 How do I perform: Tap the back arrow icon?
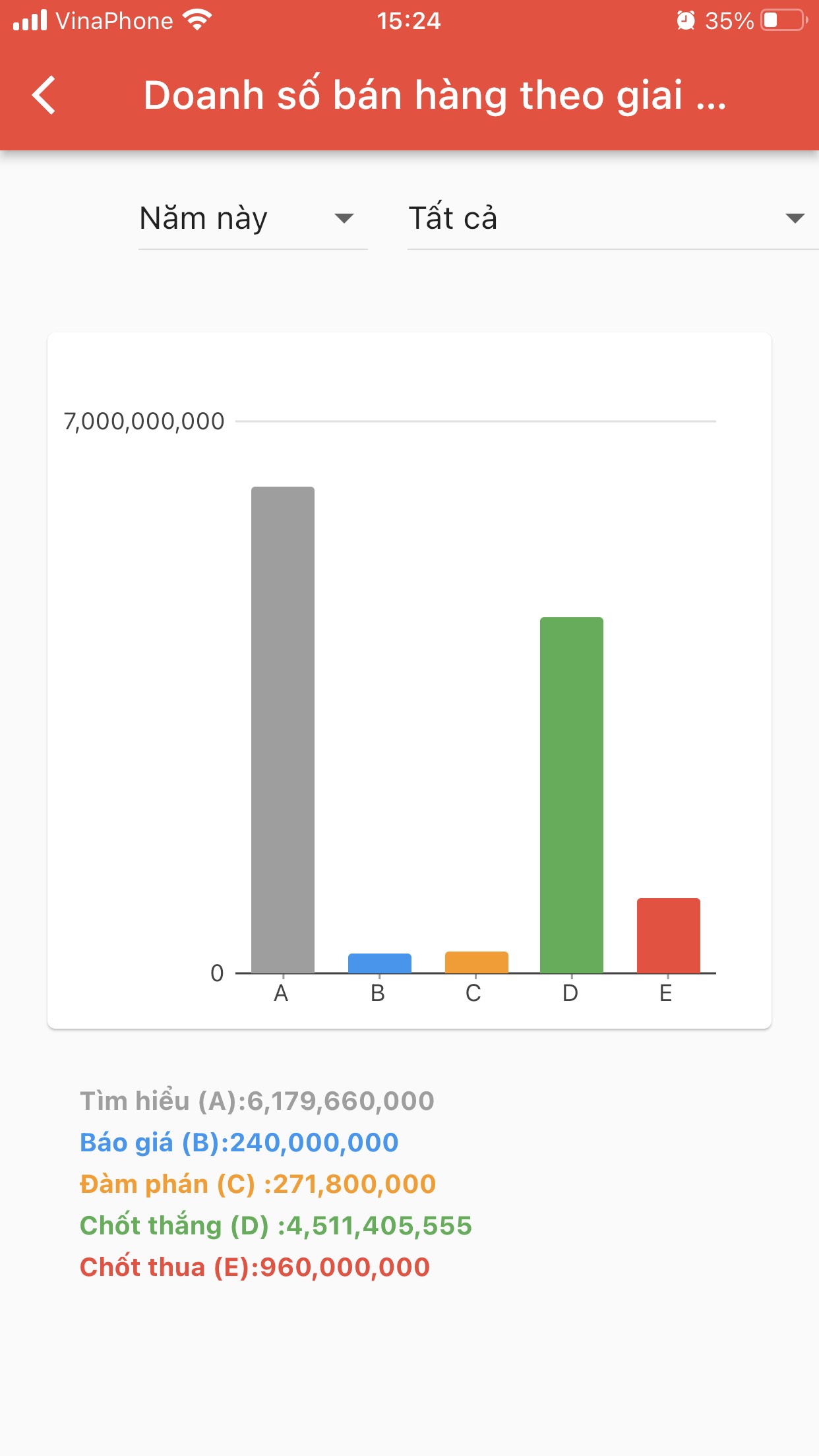click(x=44, y=96)
